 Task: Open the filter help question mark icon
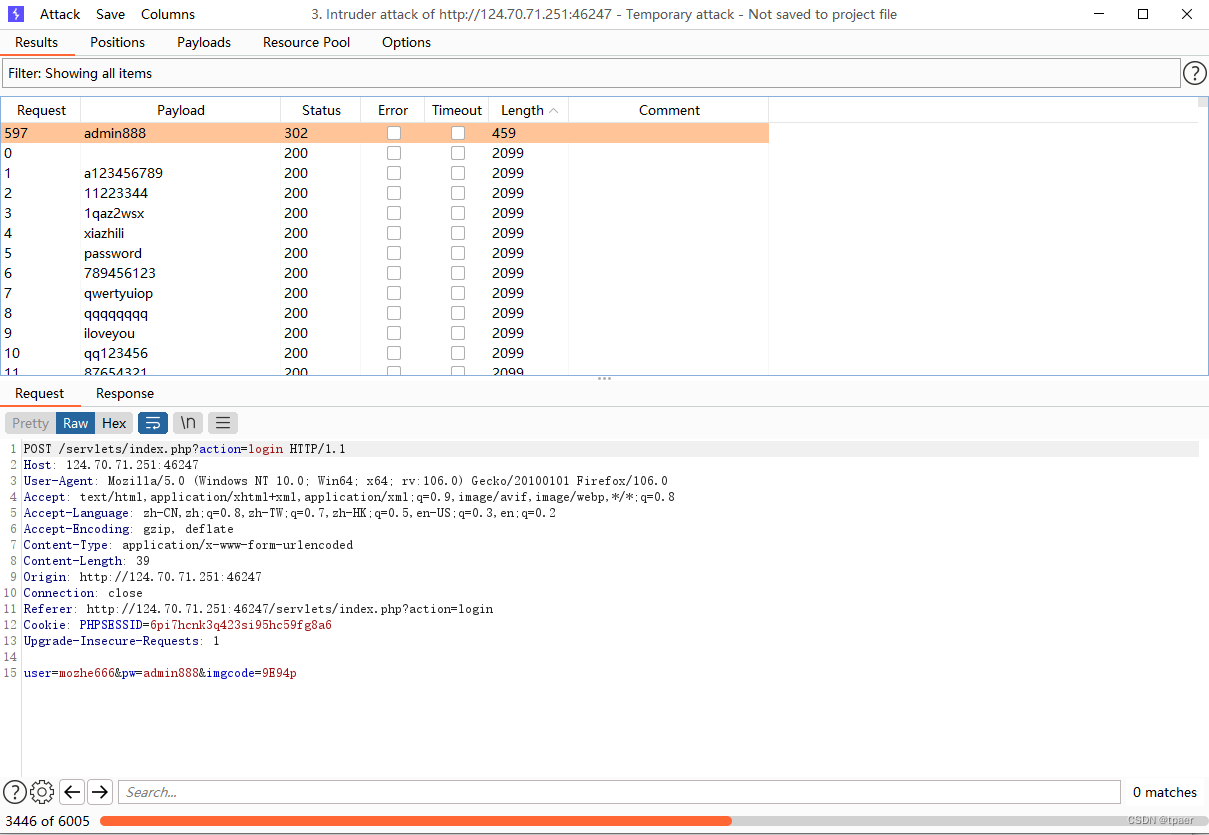point(1195,73)
